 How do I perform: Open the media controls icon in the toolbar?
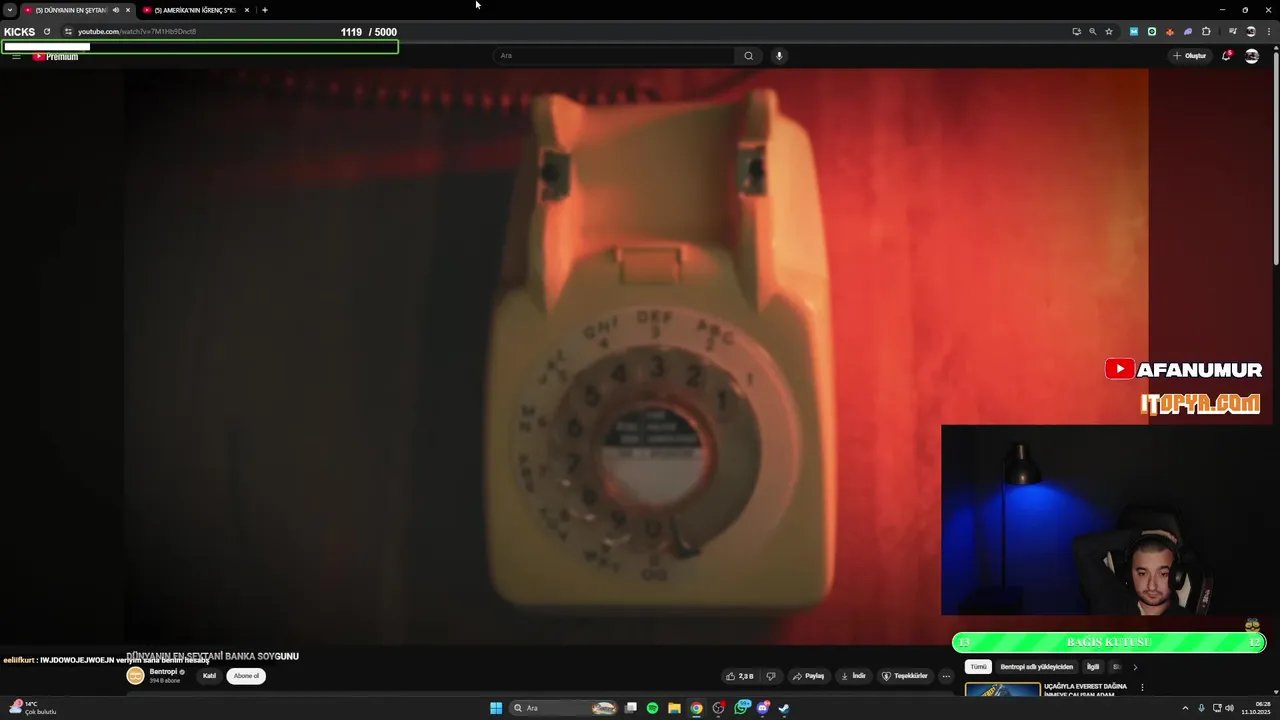point(1232,32)
